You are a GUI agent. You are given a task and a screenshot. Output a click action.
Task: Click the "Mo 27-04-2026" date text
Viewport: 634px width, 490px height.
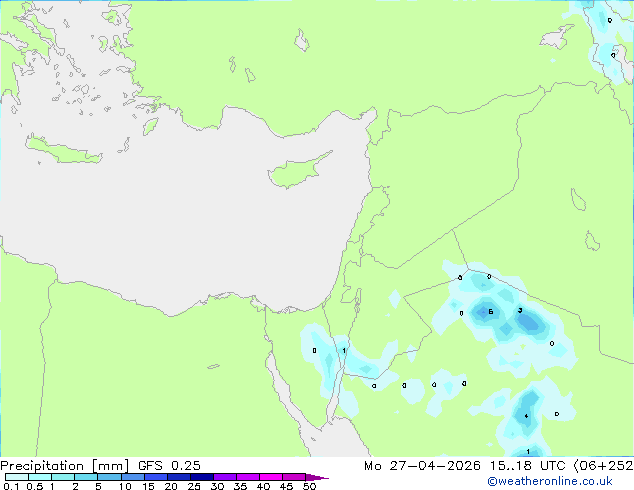click(x=422, y=466)
